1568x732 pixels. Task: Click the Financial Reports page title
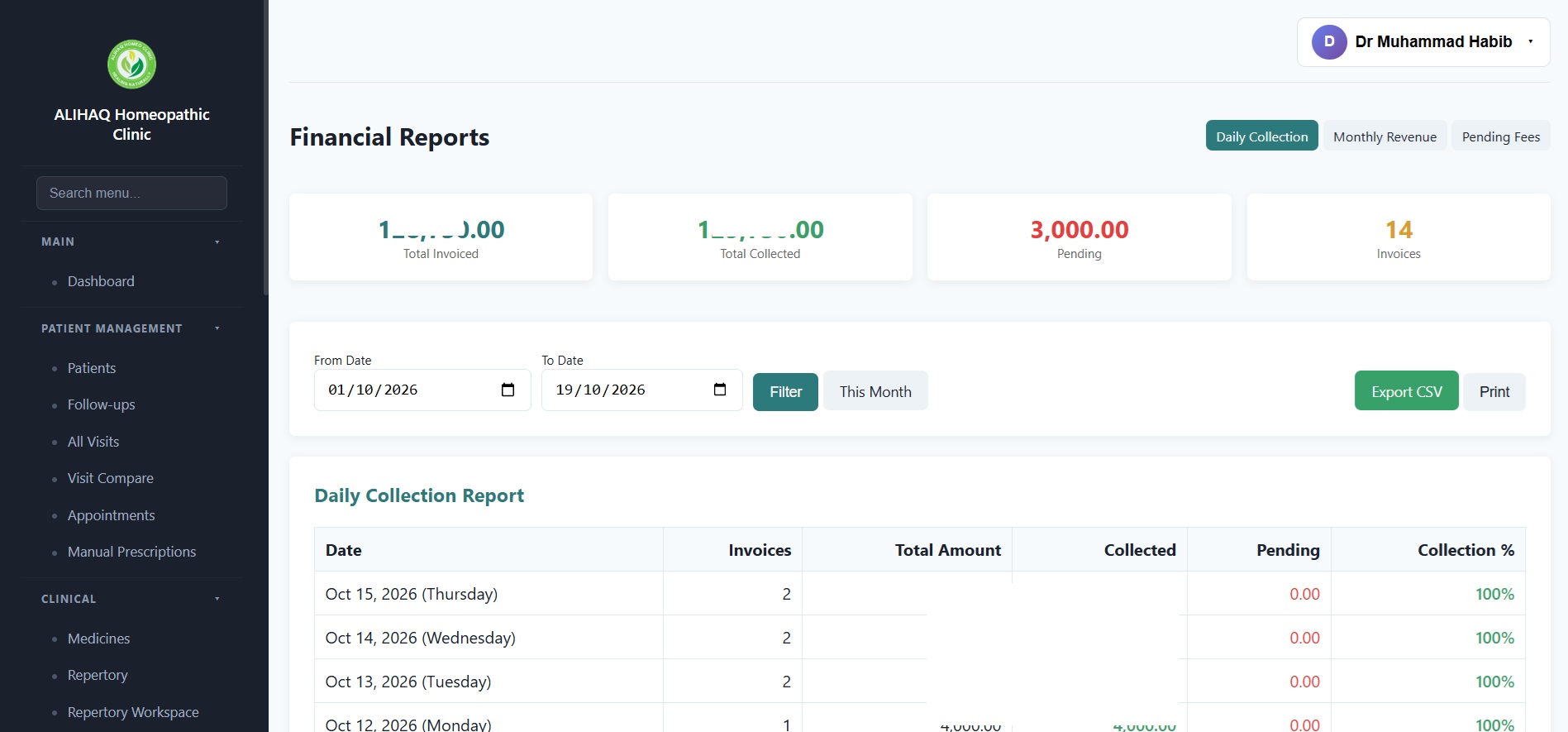pos(389,137)
